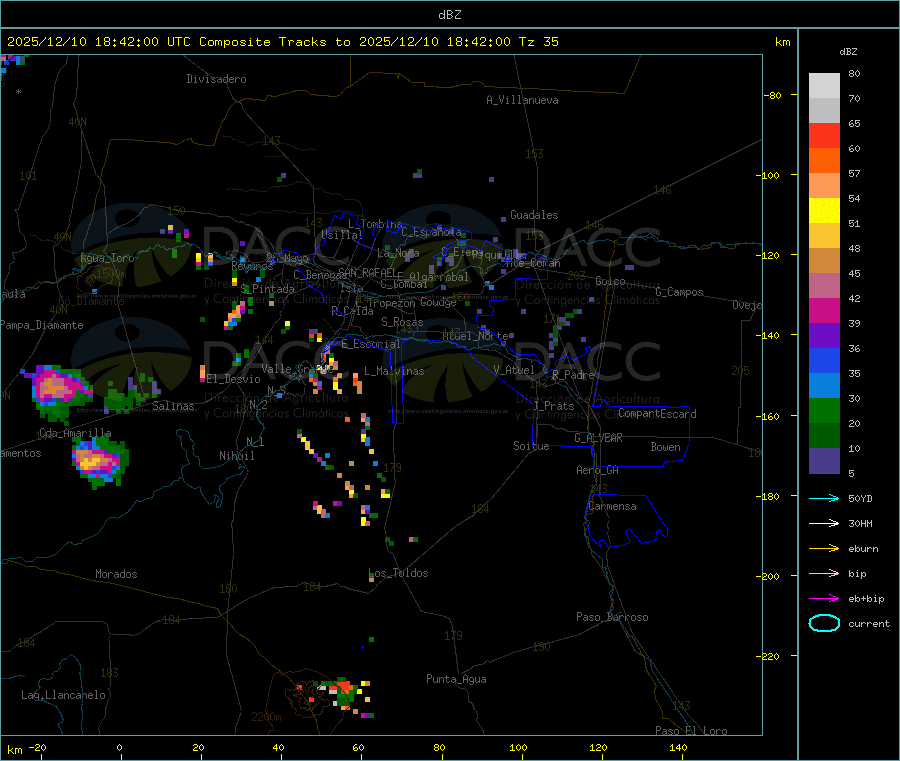Click the Bowen place label

(665, 447)
